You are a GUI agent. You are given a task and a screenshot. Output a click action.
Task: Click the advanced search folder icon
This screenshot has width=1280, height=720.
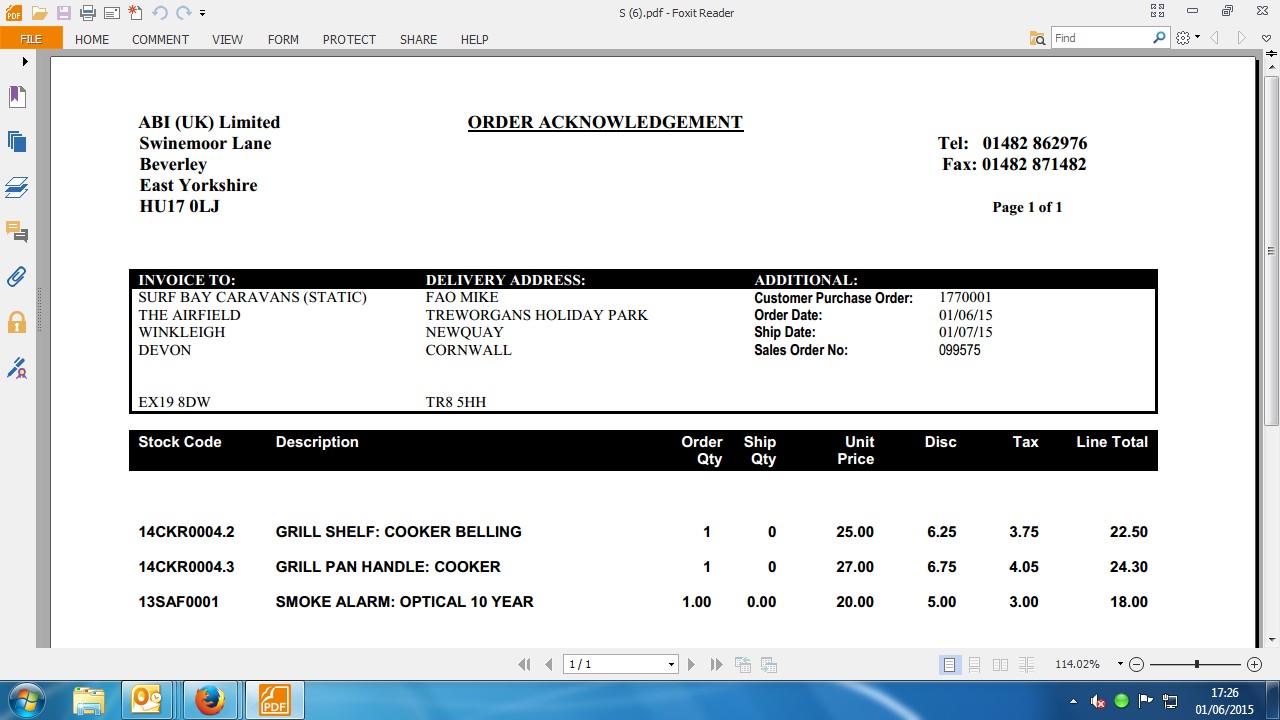[1037, 38]
